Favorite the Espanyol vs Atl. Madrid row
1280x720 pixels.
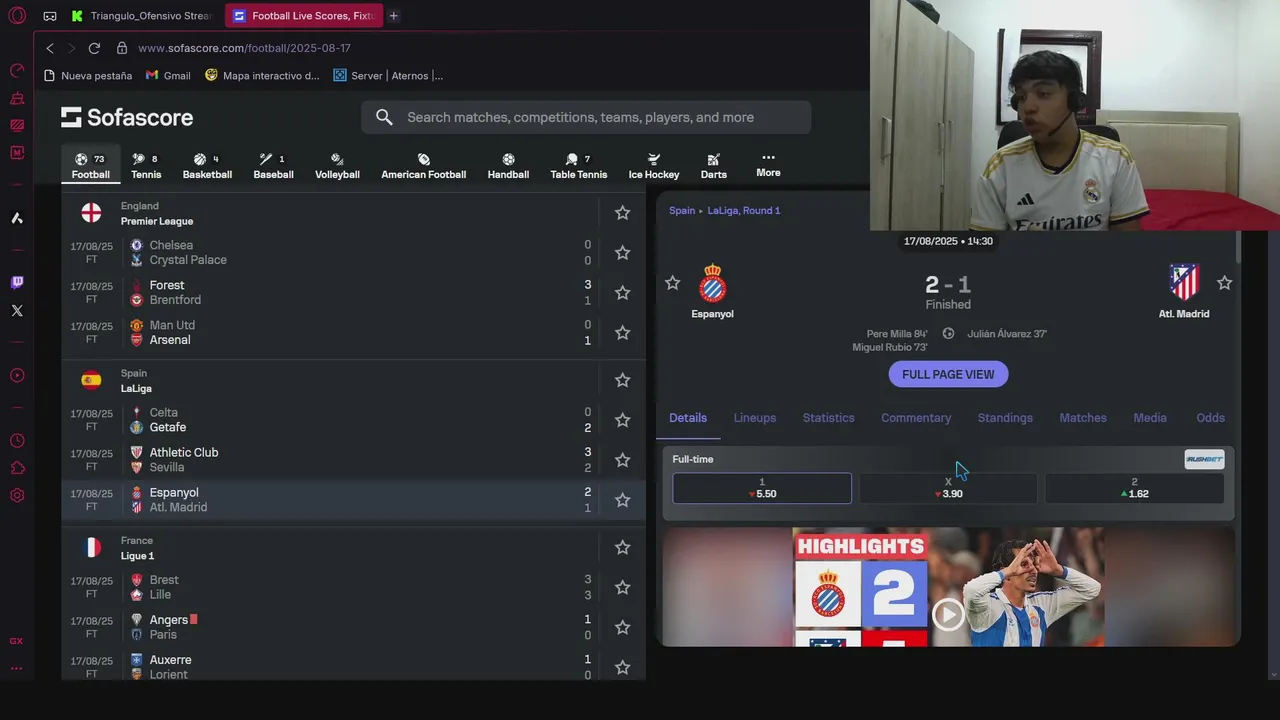622,500
